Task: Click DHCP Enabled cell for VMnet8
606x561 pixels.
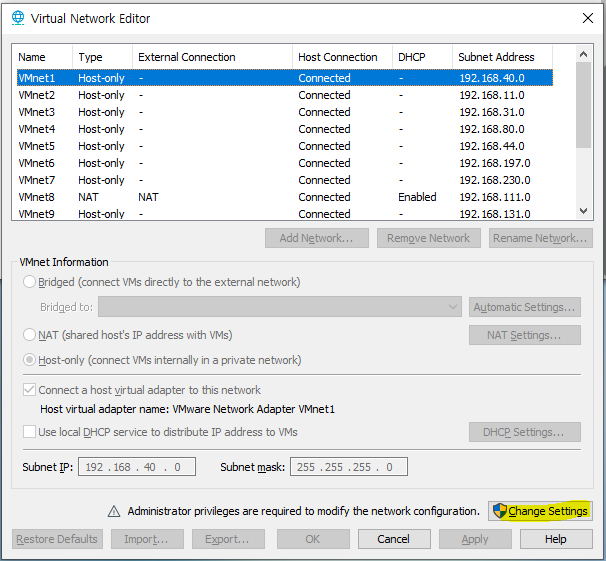Action: tap(417, 197)
